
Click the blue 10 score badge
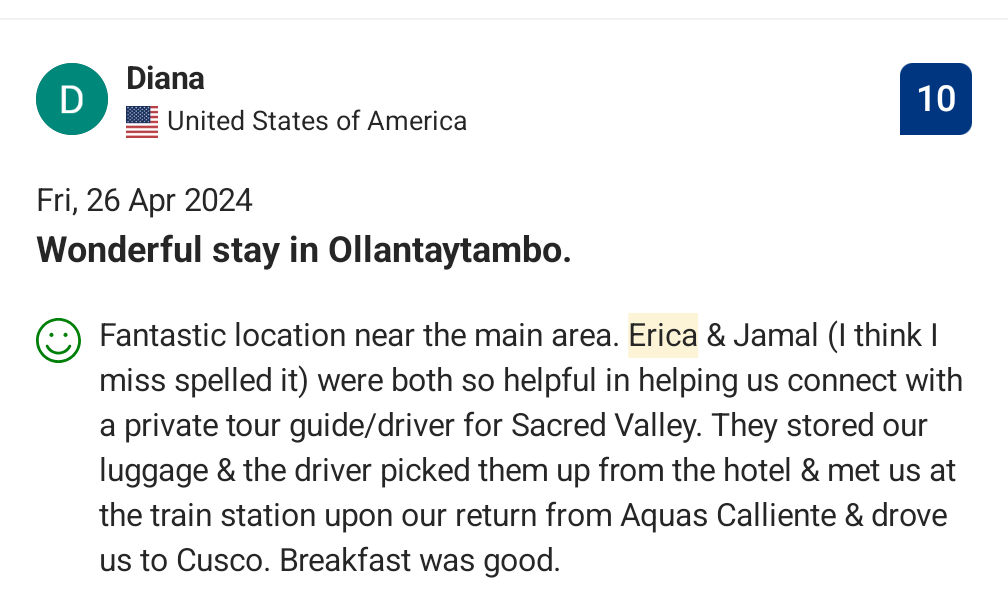coord(935,99)
